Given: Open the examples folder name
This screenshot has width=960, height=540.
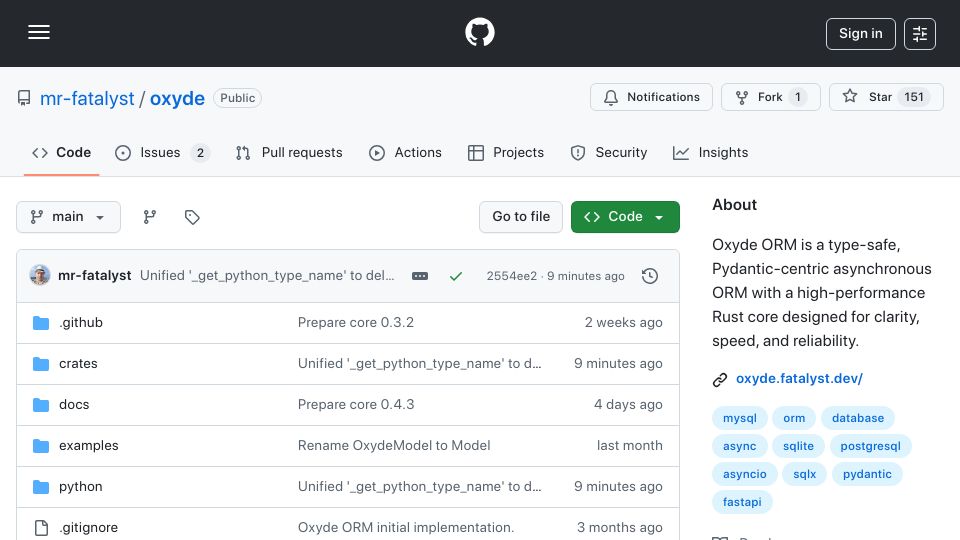Looking at the screenshot, I should pos(89,446).
